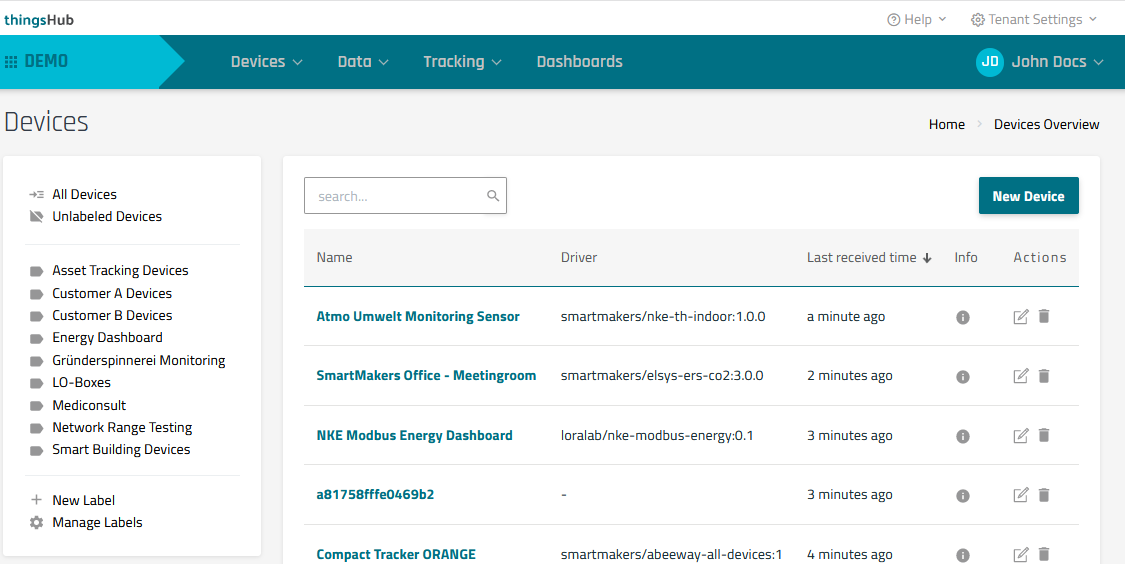This screenshot has height=564, width=1125.
Task: Expand the Tenant Settings dropdown
Action: (x=1034, y=19)
